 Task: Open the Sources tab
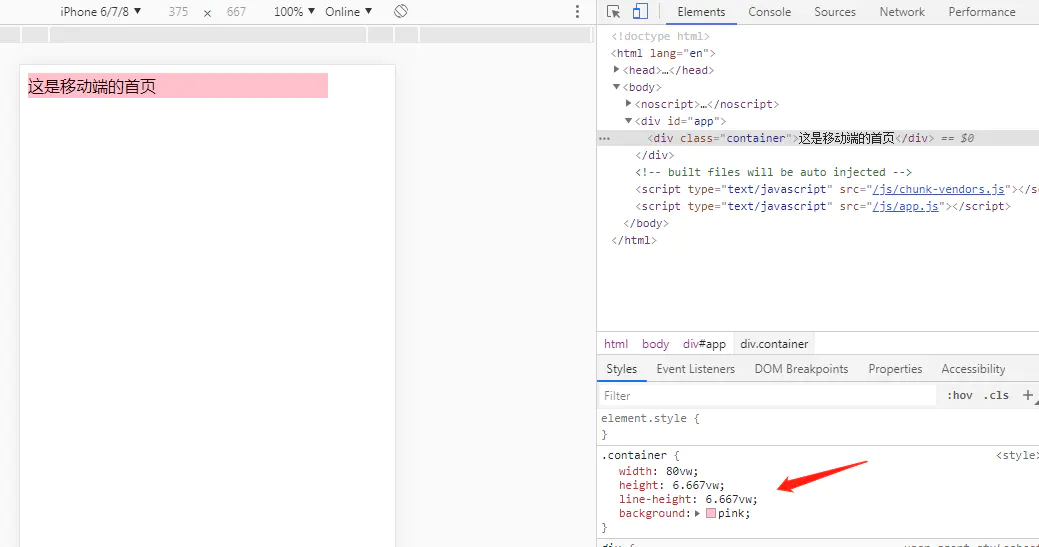835,12
